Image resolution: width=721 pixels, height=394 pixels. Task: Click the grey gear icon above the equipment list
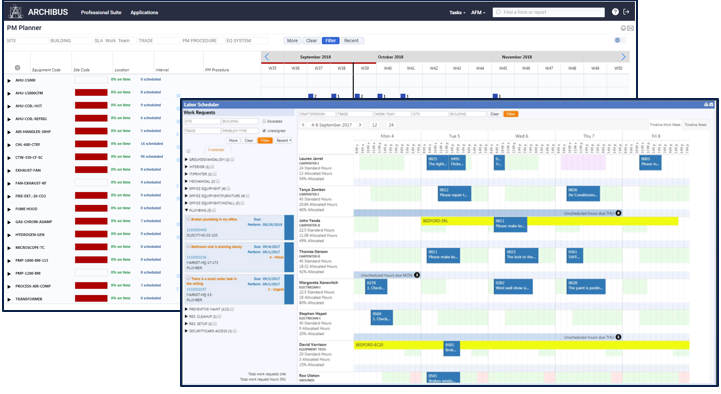(x=17, y=68)
